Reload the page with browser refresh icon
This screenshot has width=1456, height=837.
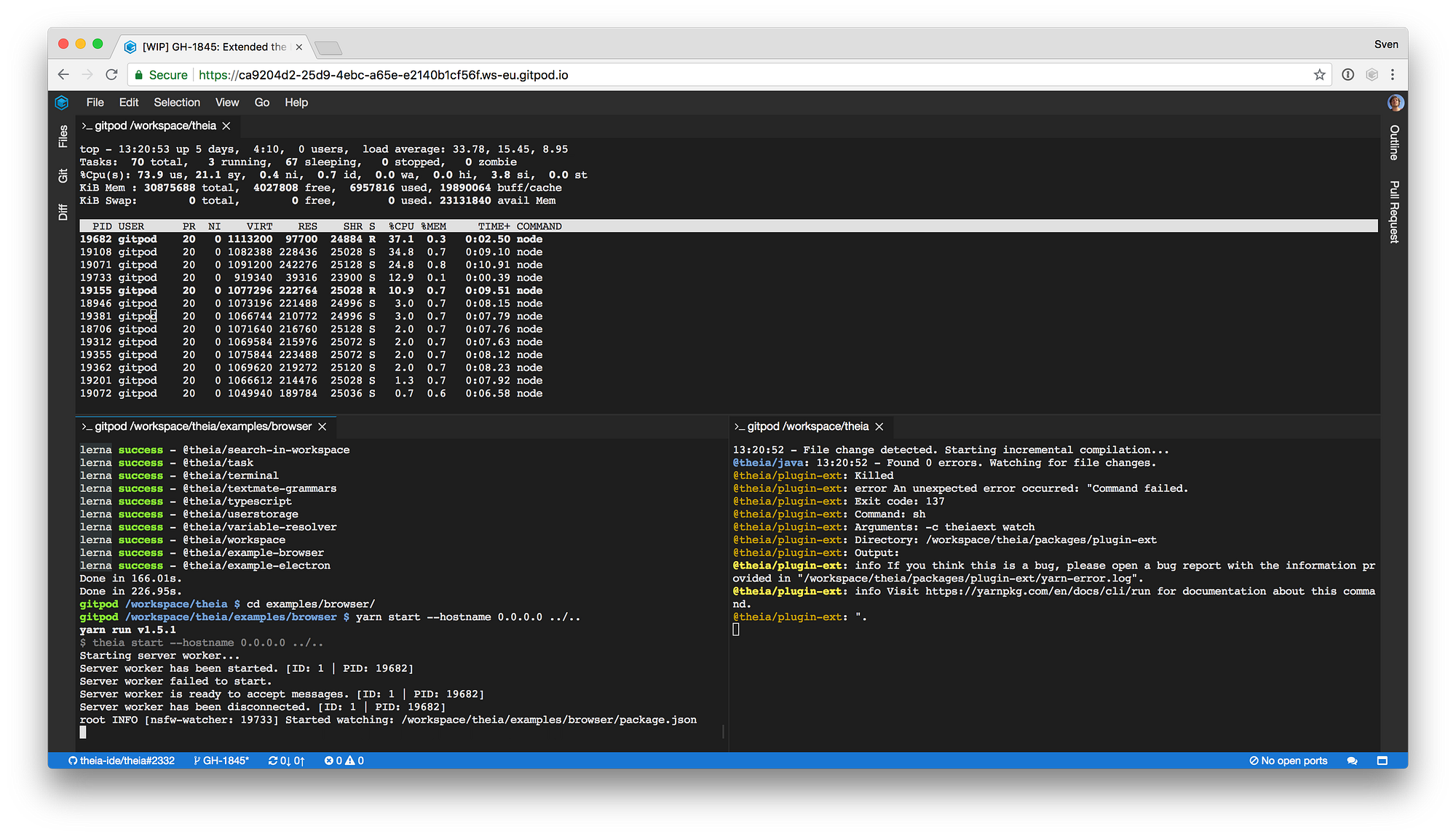click(111, 75)
